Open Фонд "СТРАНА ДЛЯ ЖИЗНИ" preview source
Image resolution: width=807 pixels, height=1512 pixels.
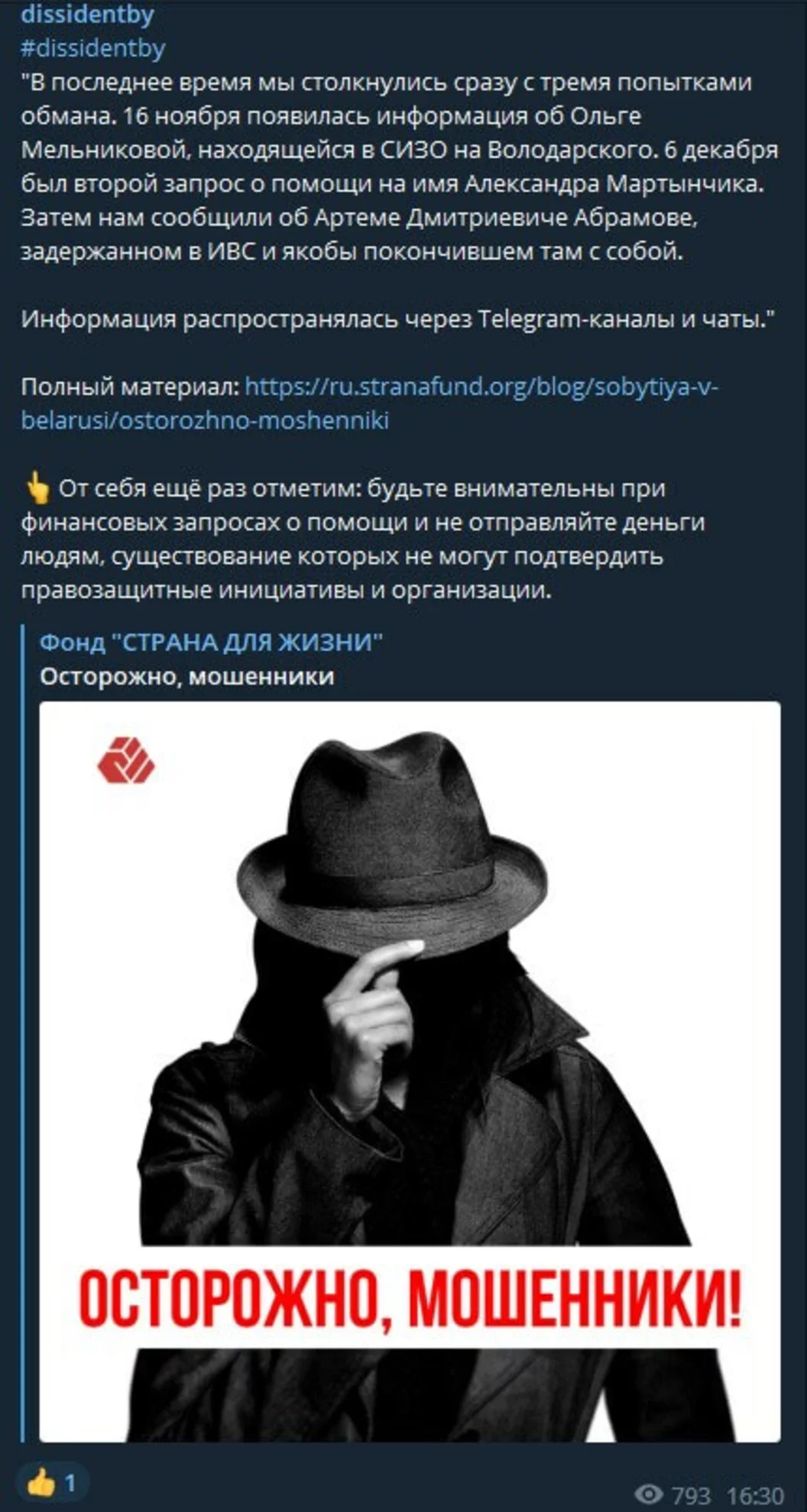[211, 642]
